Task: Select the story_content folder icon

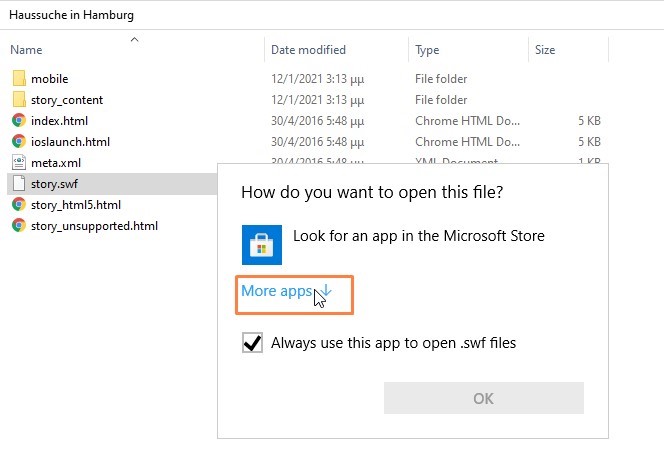Action: coord(18,100)
